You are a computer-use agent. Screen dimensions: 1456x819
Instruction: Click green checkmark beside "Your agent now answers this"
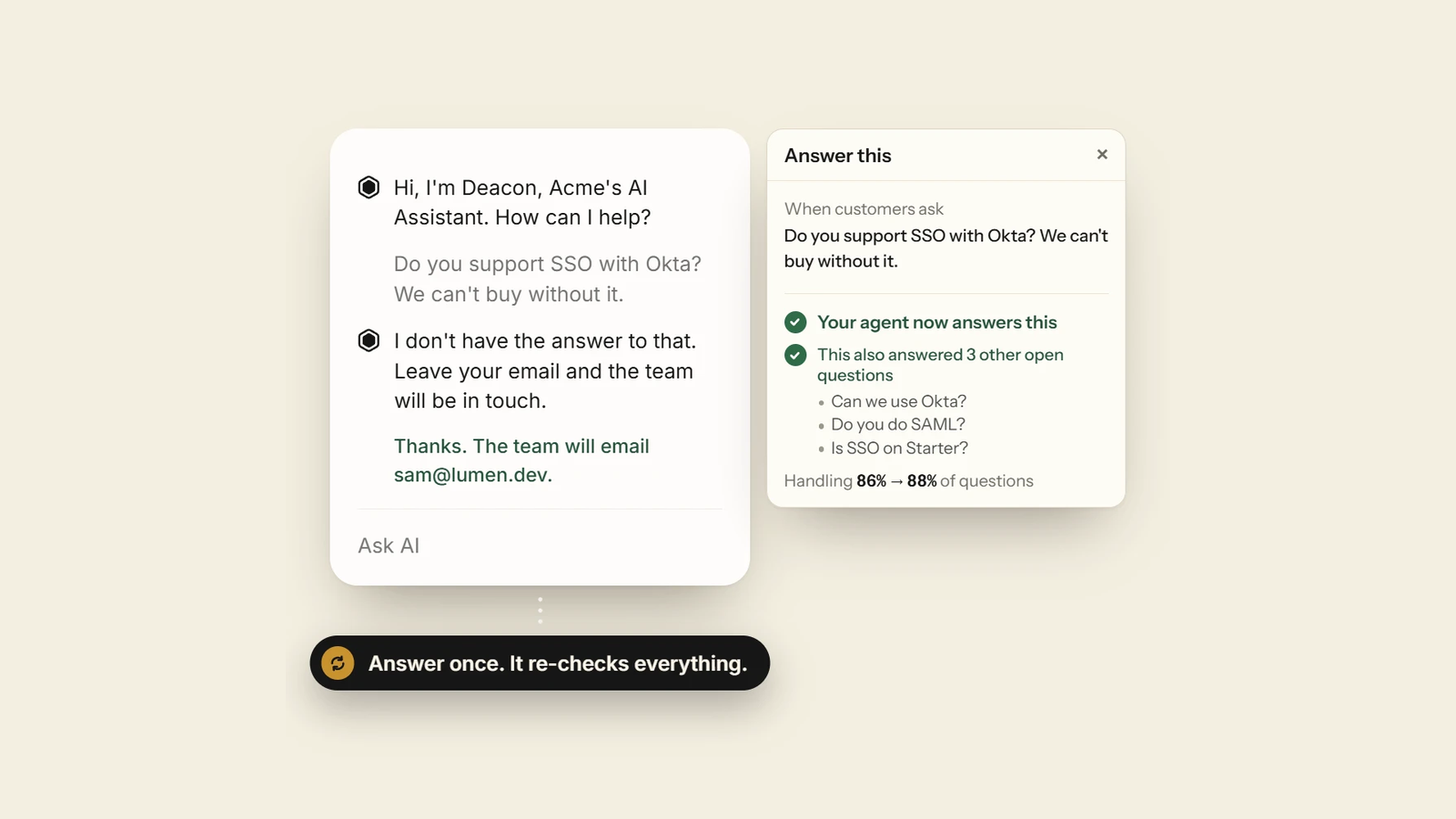[x=795, y=322]
